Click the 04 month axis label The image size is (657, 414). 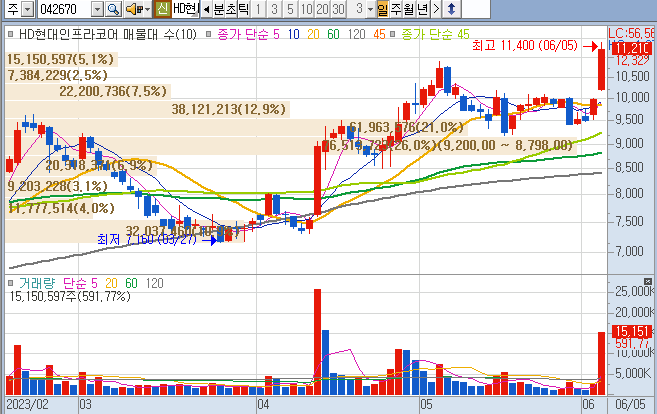point(263,405)
